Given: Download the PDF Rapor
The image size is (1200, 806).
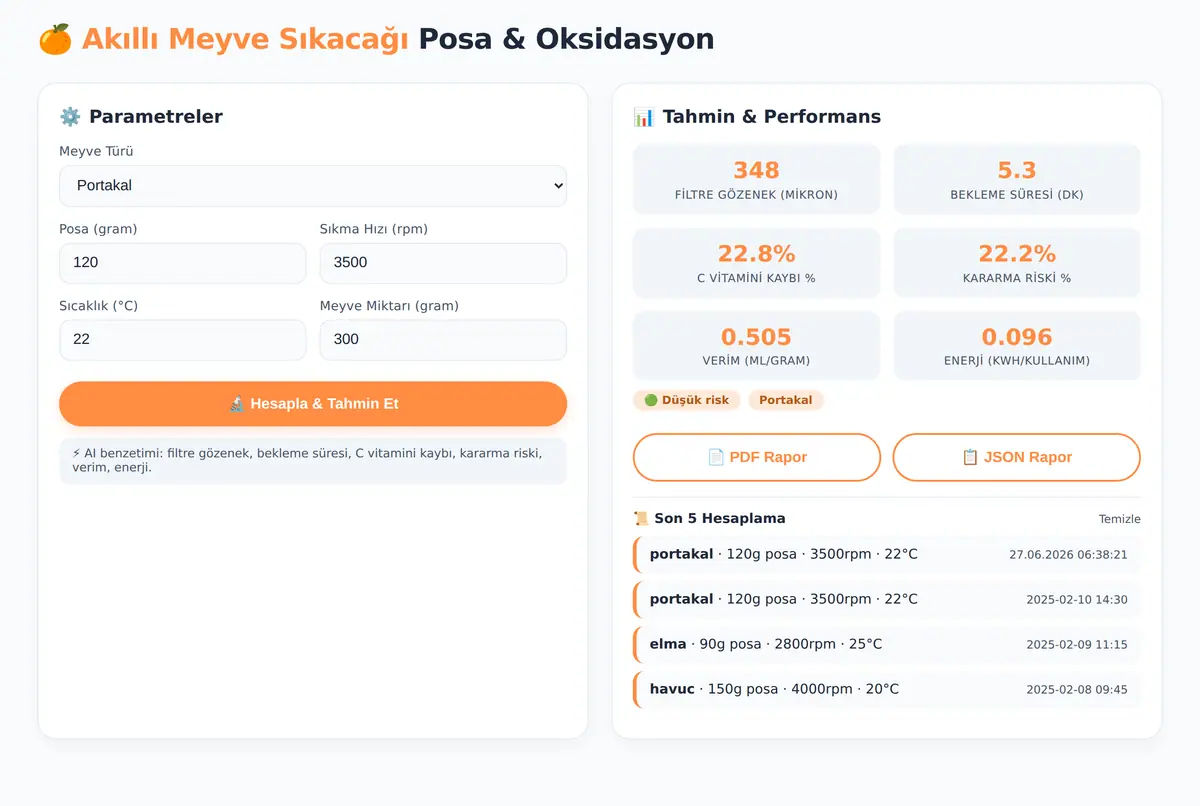Looking at the screenshot, I should pyautogui.click(x=757, y=458).
